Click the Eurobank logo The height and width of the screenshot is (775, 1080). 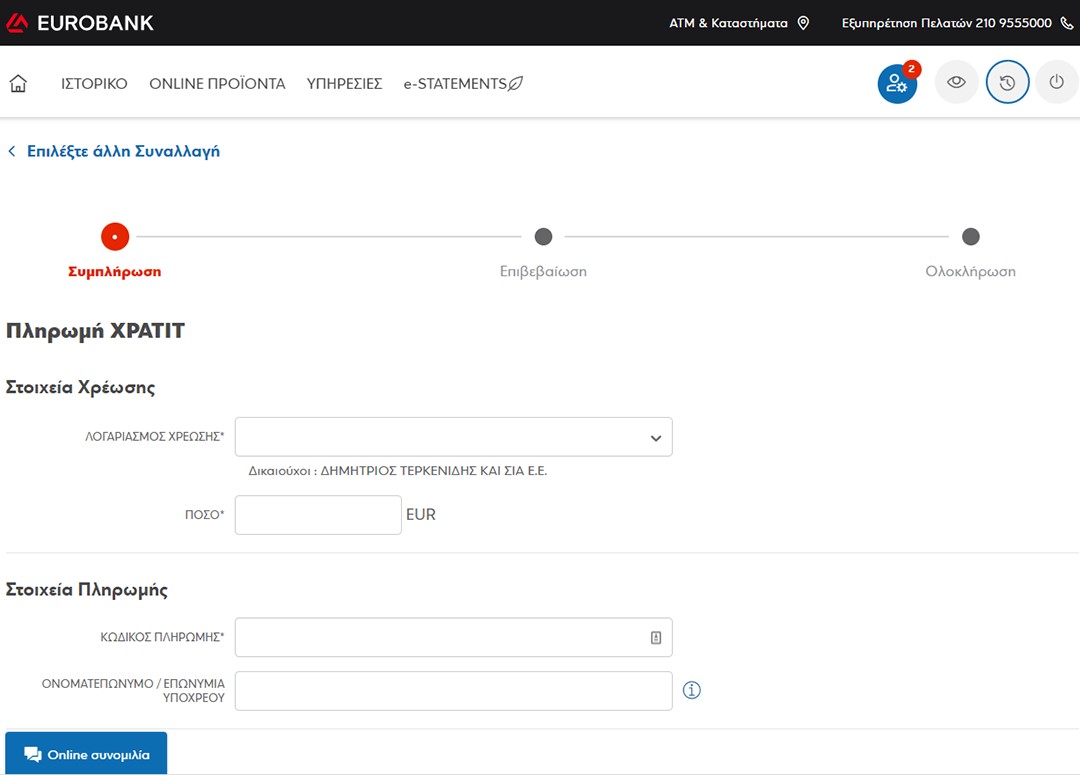click(80, 22)
